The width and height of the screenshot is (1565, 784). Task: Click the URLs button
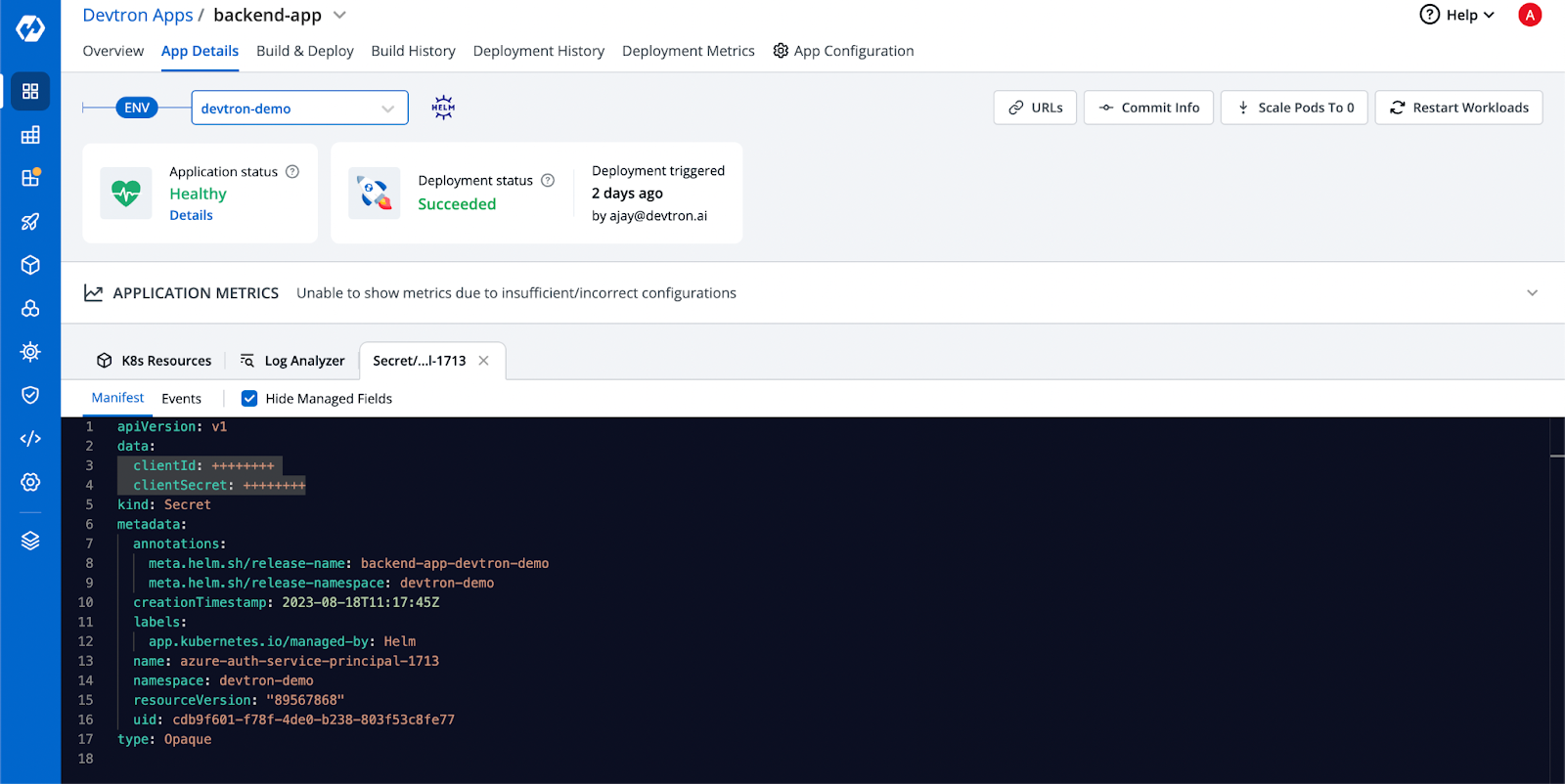[x=1035, y=108]
